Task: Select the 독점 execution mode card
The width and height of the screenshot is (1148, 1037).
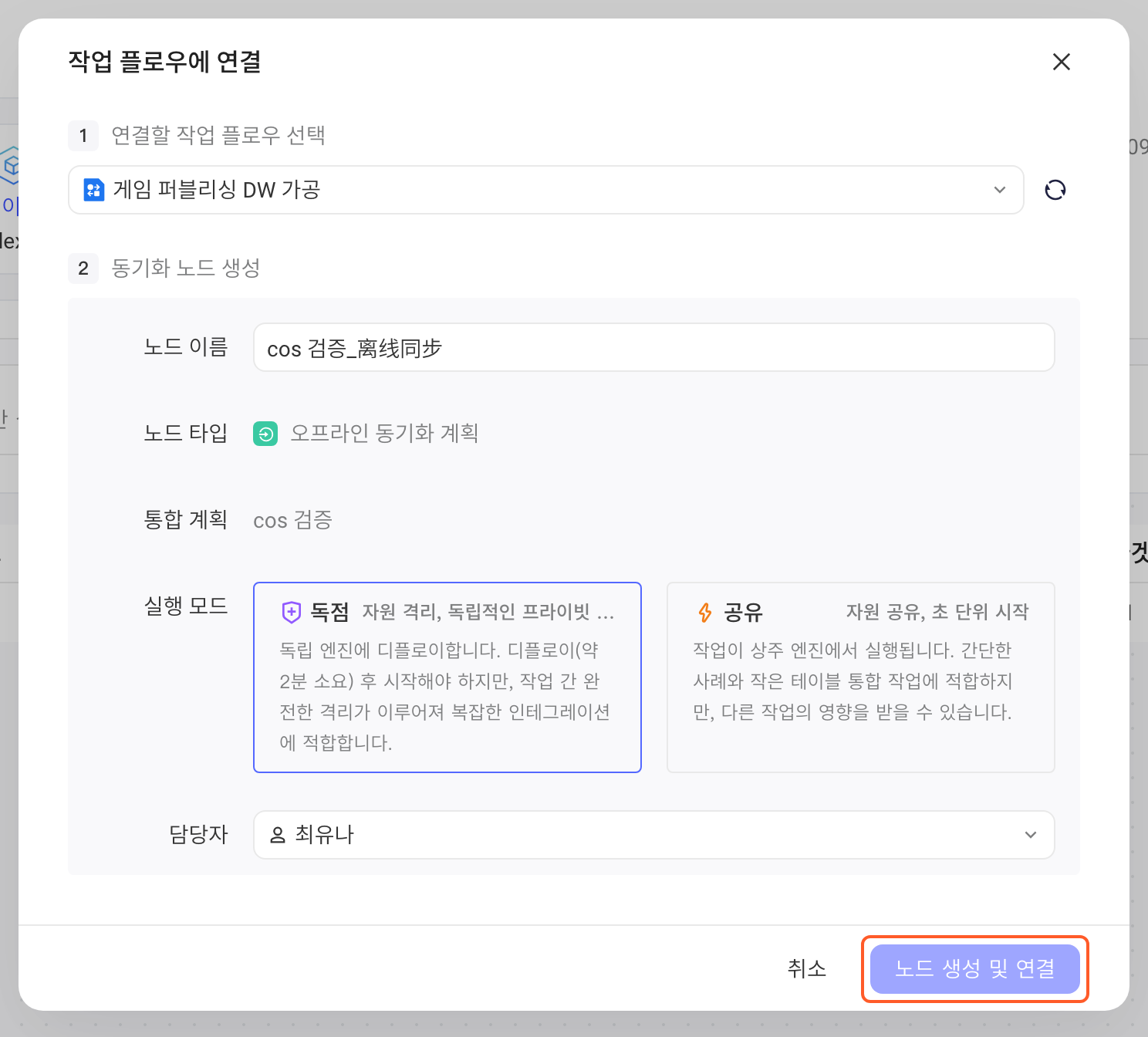Action: pos(447,677)
